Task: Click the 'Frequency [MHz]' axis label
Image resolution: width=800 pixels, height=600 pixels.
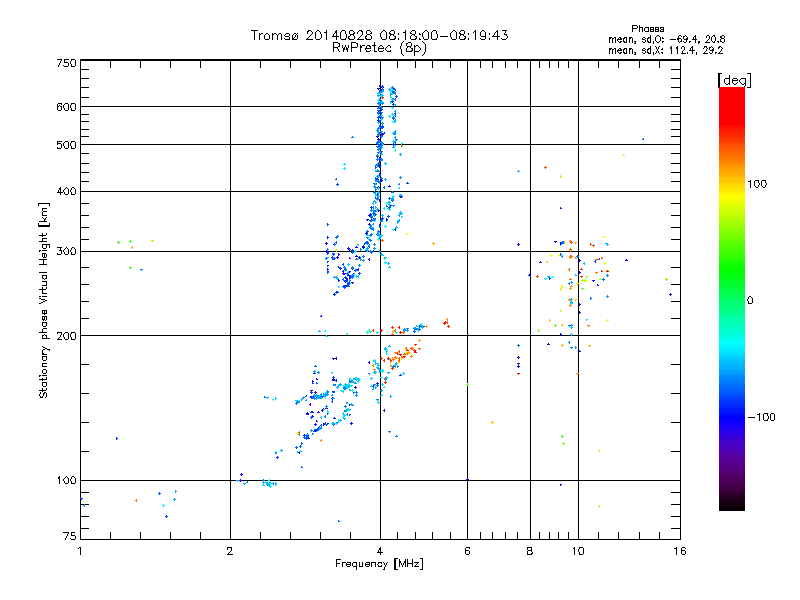Action: pos(379,564)
